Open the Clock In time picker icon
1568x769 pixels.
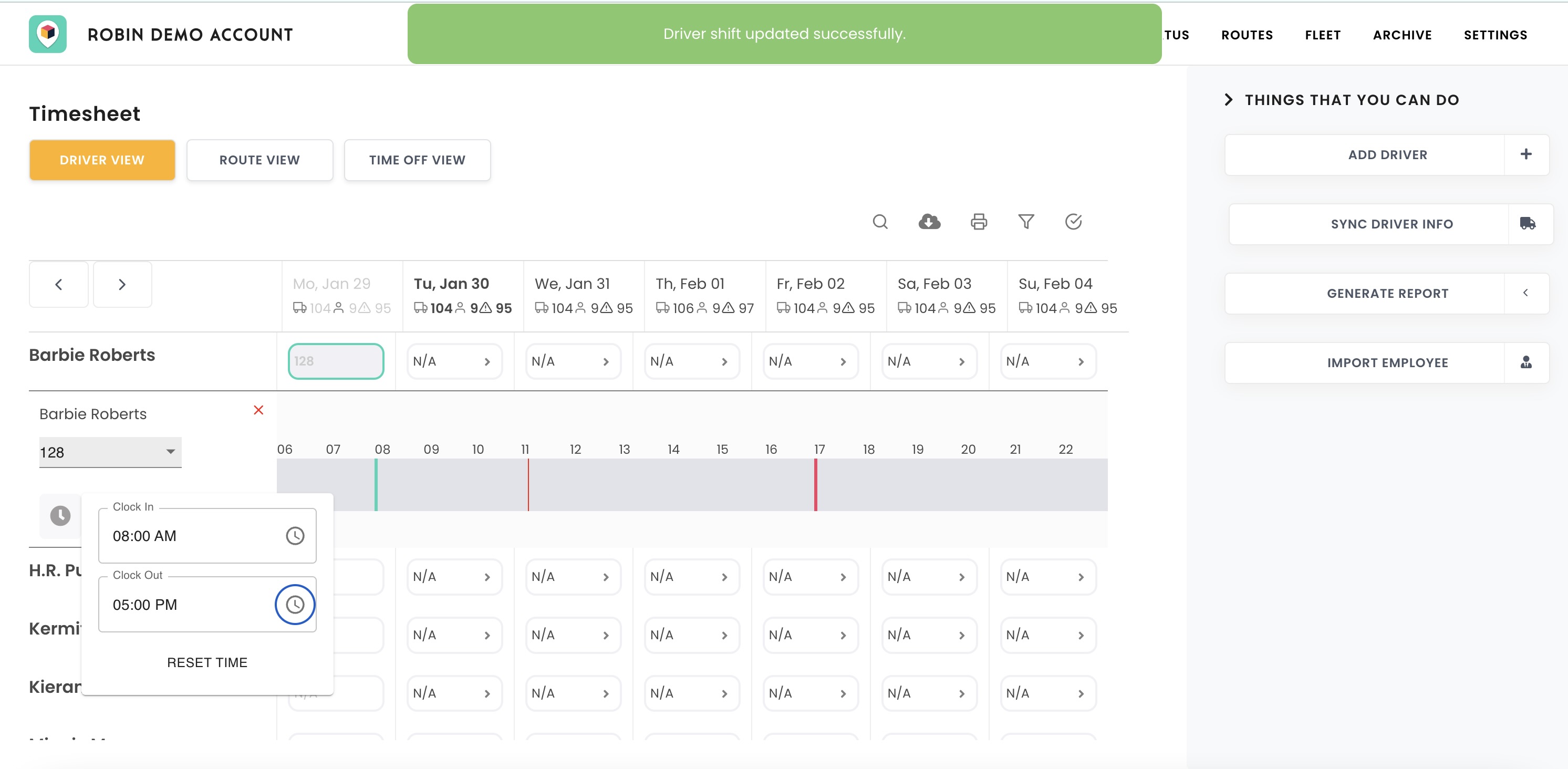point(295,536)
